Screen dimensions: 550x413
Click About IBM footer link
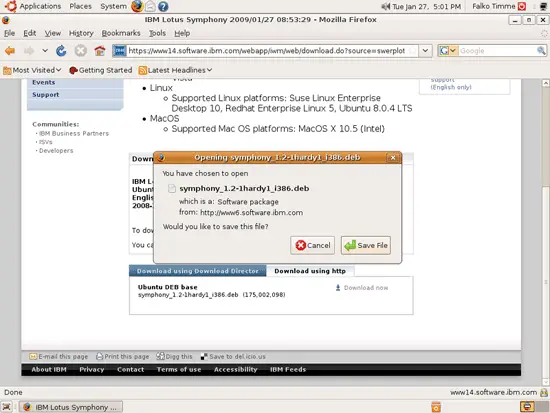pos(49,369)
